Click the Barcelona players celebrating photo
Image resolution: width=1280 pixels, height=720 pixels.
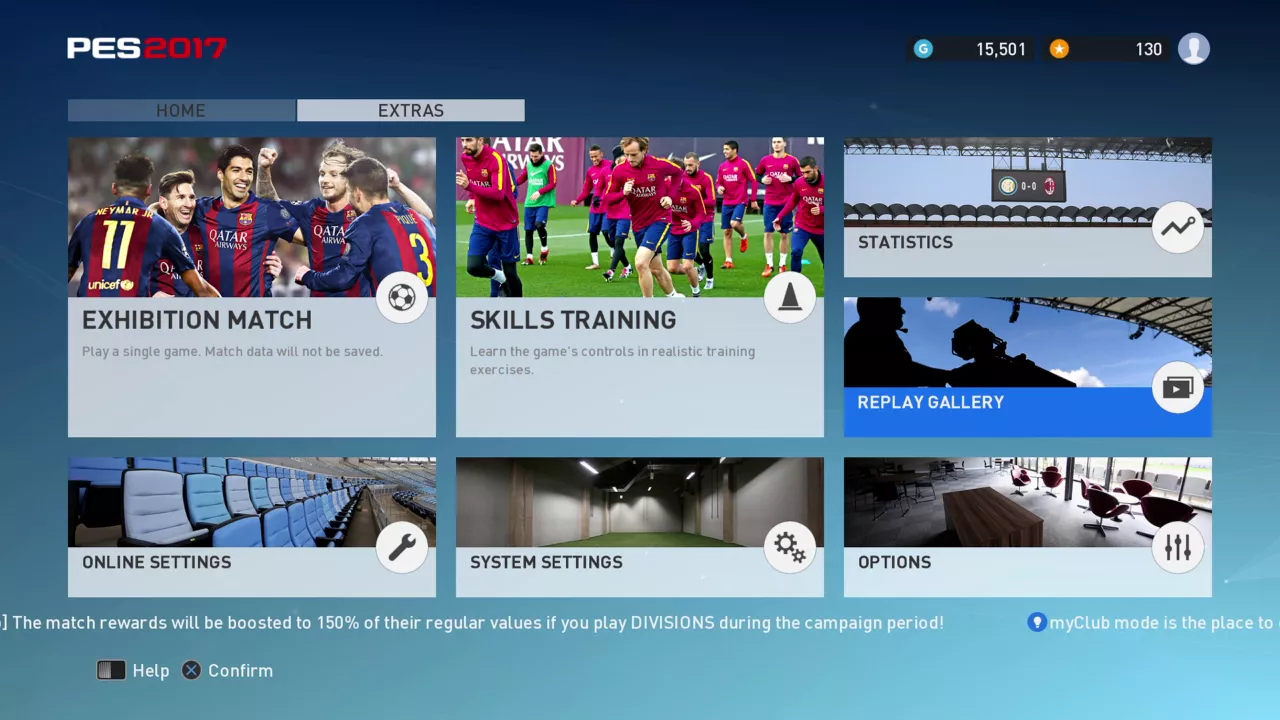pos(252,217)
